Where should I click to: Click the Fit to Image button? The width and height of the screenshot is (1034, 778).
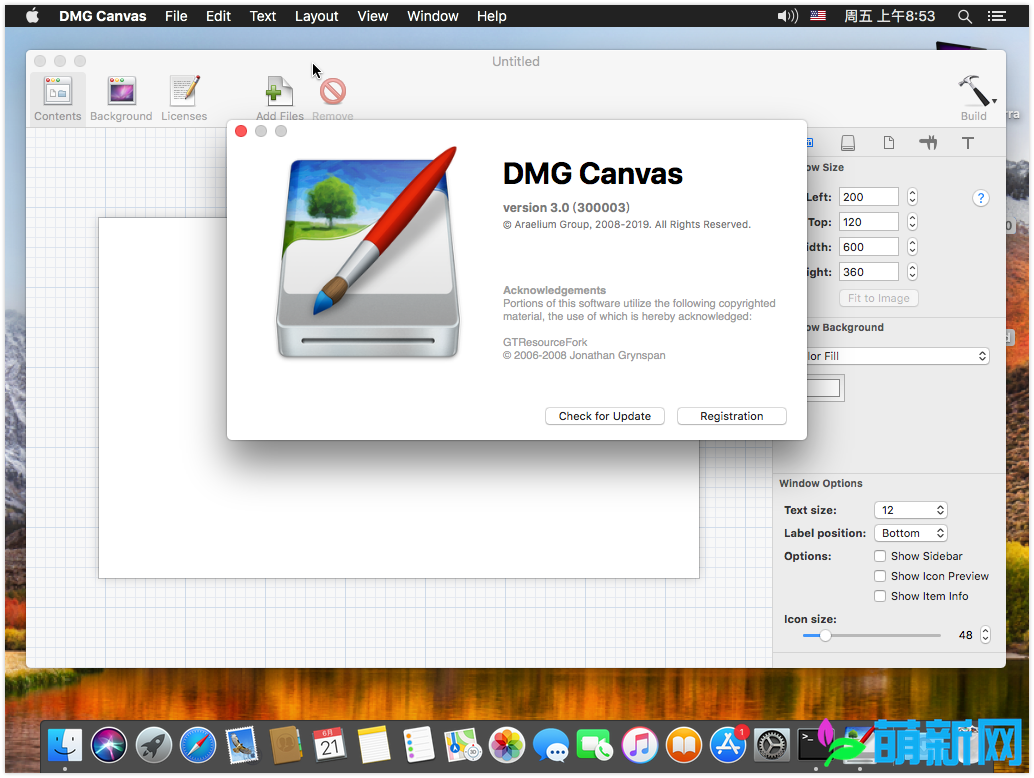point(878,298)
